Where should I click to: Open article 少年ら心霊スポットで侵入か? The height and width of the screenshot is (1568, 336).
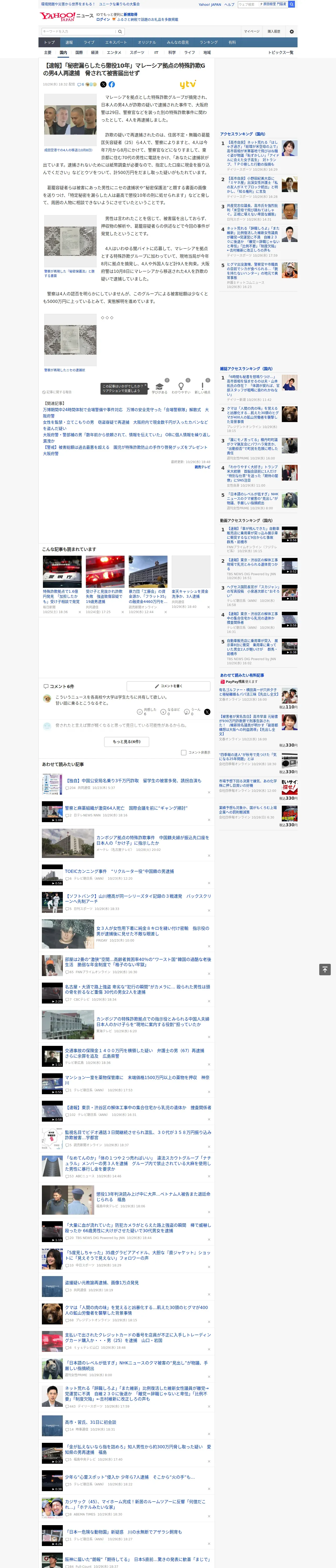[x=130, y=1477]
